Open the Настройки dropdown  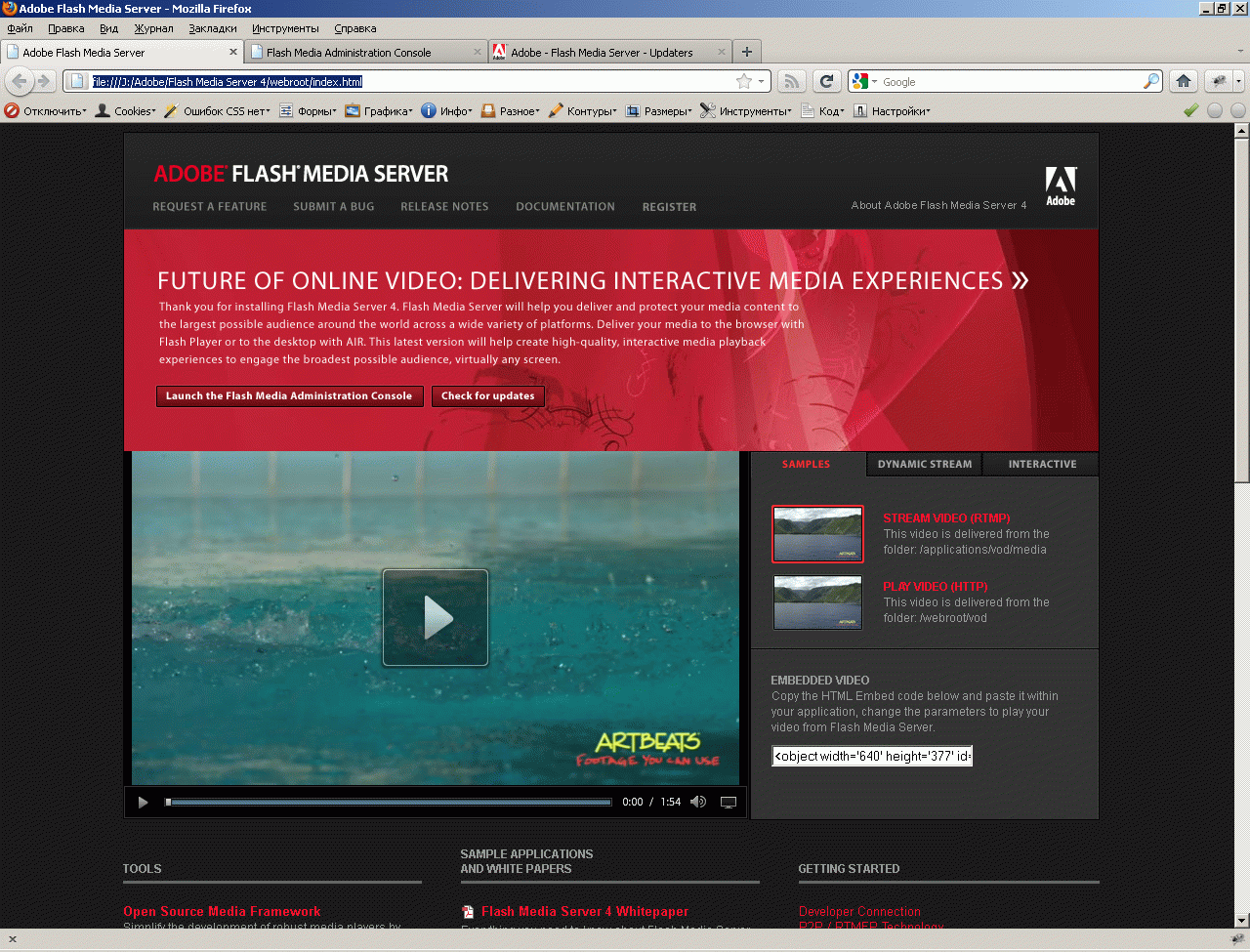[892, 110]
